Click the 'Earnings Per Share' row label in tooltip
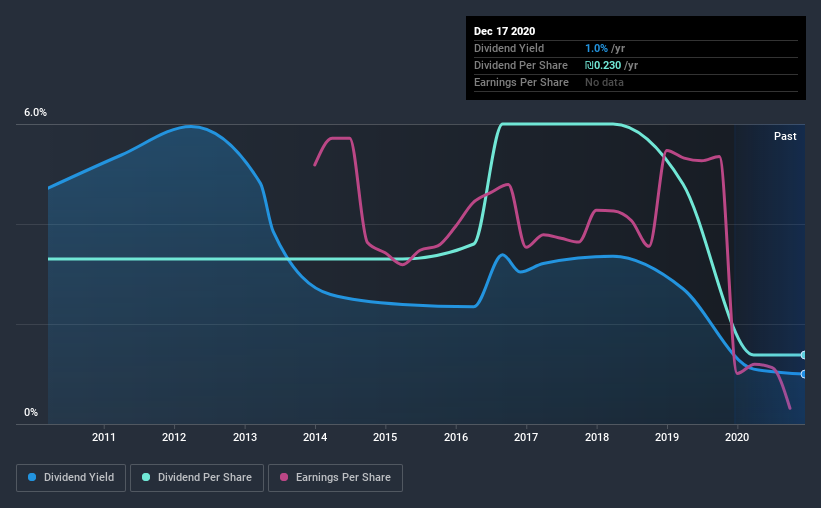 point(521,82)
